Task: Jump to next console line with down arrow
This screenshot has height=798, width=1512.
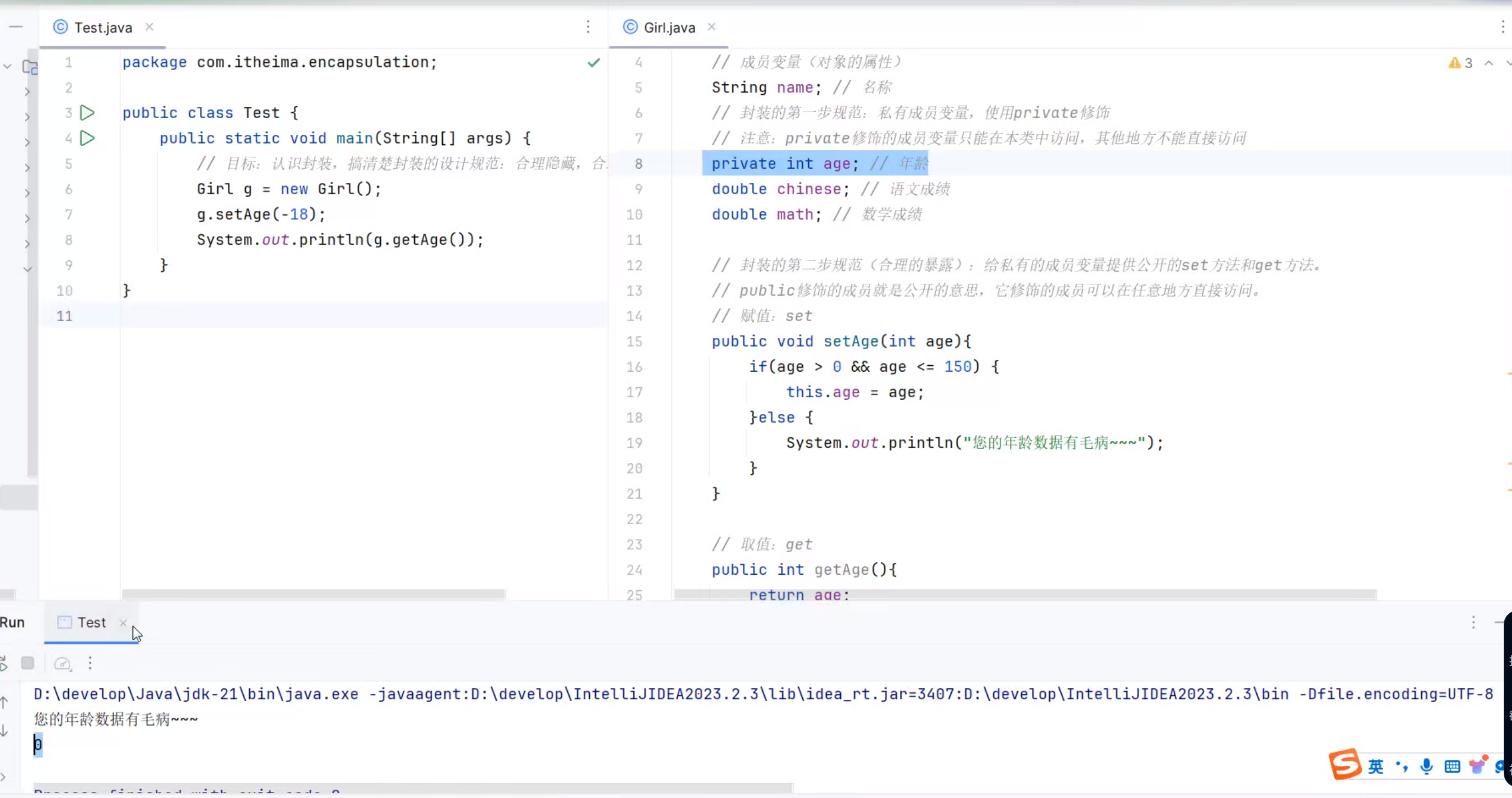Action: tap(5, 730)
